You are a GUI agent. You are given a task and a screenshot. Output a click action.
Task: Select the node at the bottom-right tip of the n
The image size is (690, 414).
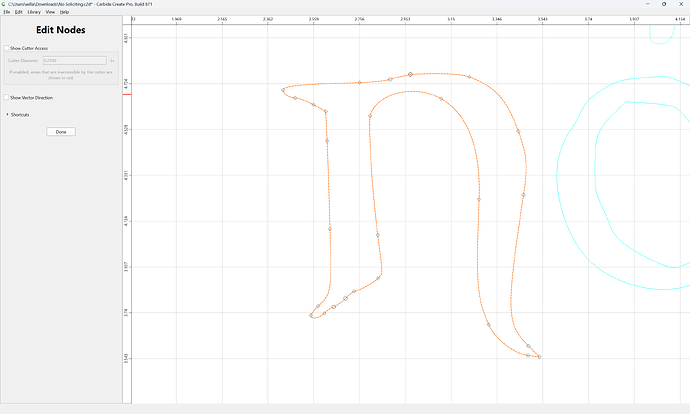pyautogui.click(x=539, y=357)
